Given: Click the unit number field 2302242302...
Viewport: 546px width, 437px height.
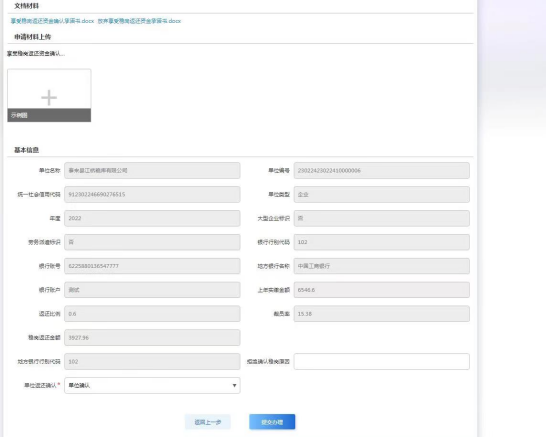Looking at the screenshot, I should tap(382, 171).
